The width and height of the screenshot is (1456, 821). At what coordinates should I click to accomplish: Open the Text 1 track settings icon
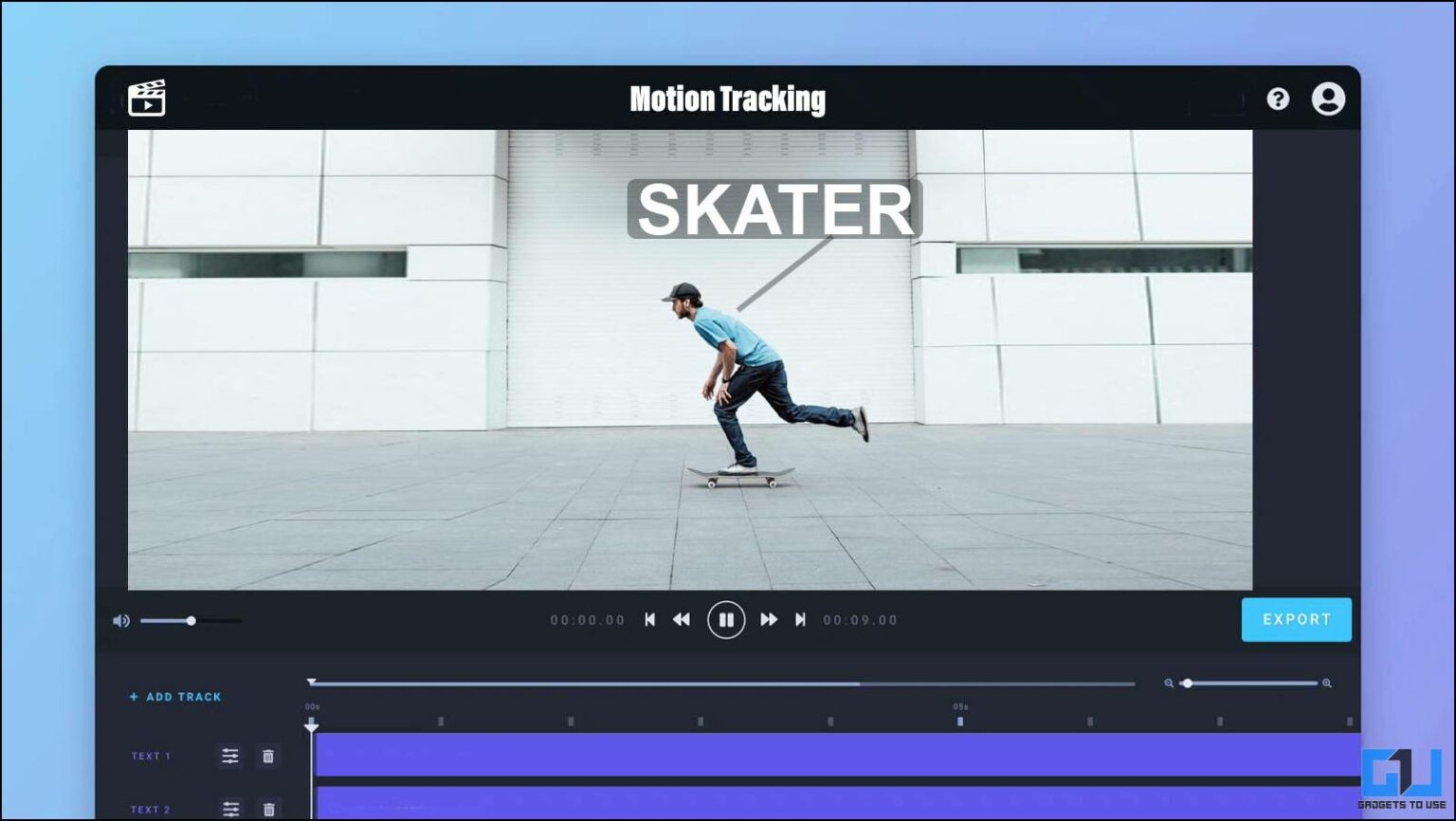click(x=228, y=756)
